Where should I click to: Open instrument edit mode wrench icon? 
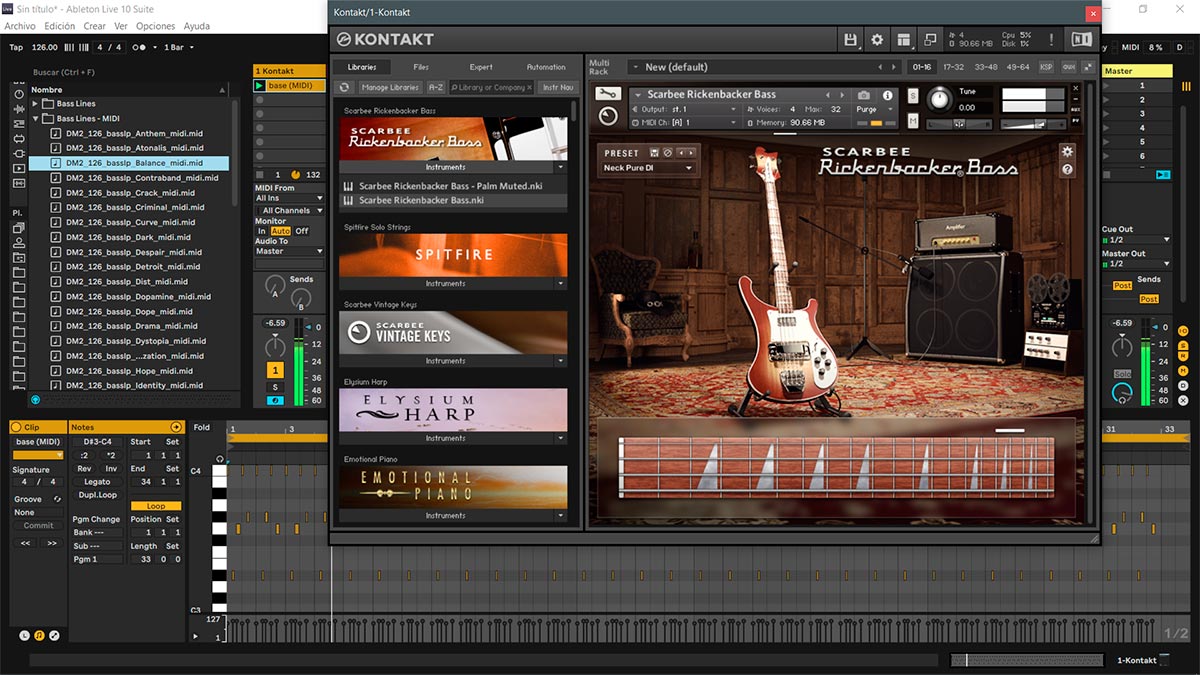click(607, 94)
